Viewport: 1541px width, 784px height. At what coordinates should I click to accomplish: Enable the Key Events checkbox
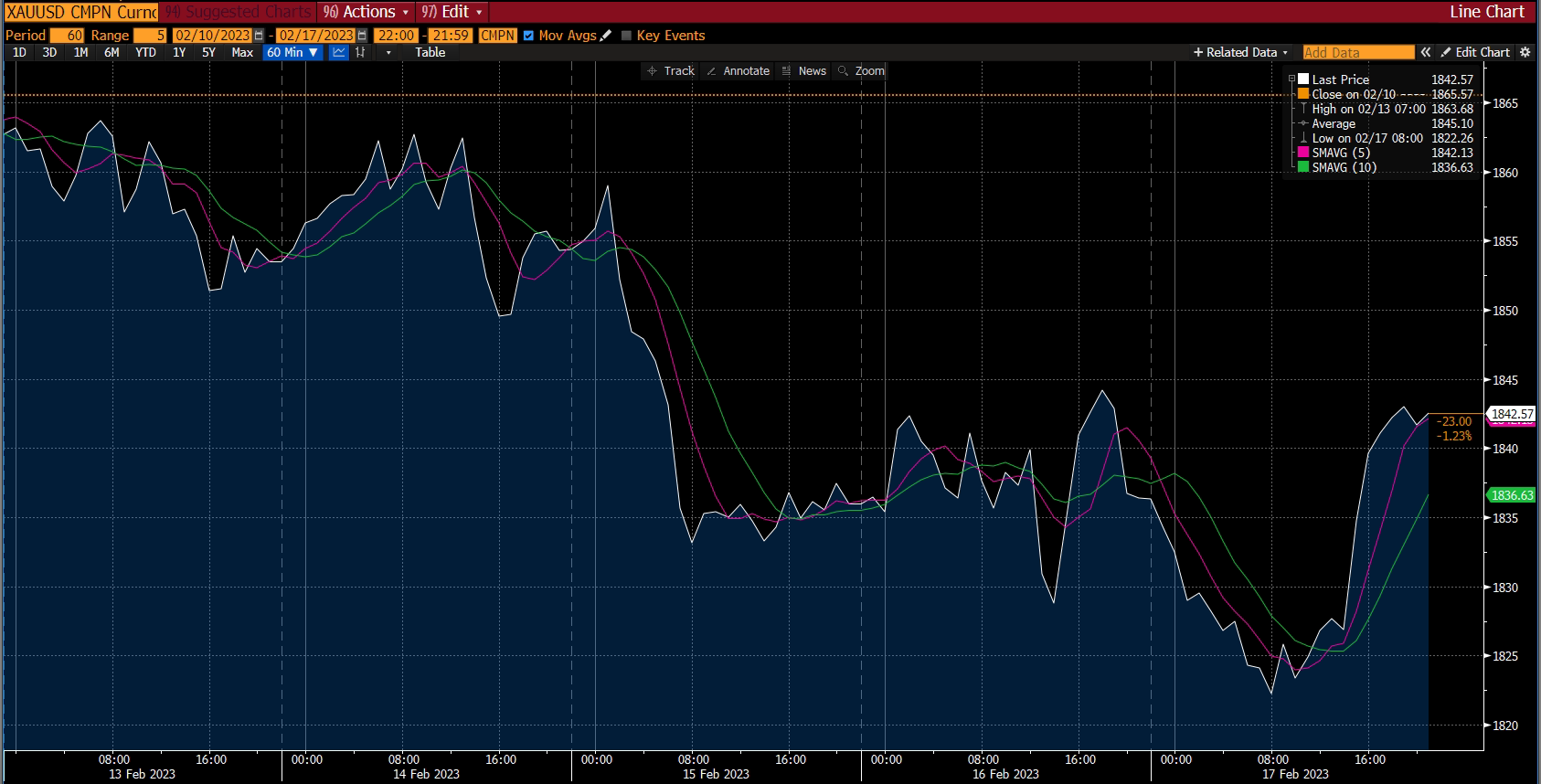click(626, 36)
